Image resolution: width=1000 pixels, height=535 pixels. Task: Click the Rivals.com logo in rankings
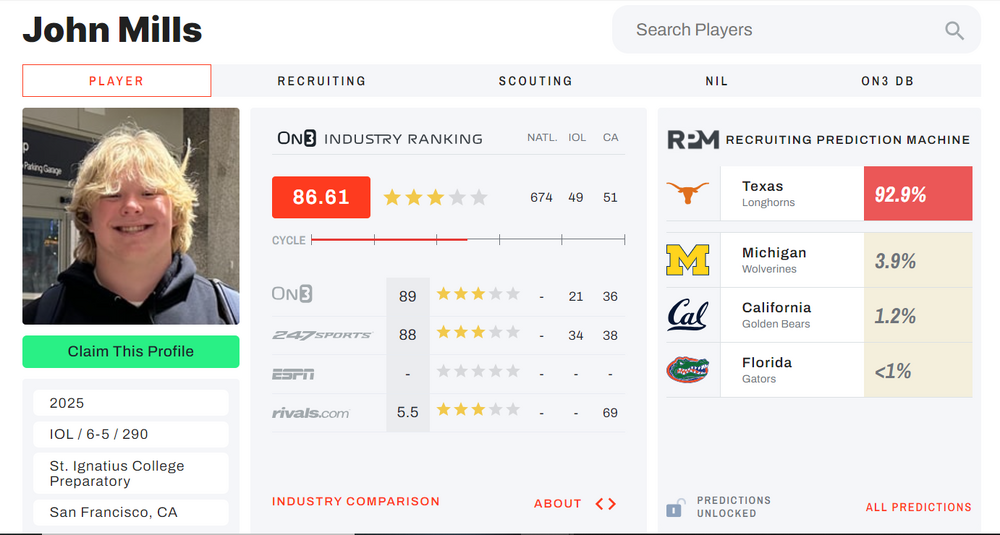tap(310, 412)
